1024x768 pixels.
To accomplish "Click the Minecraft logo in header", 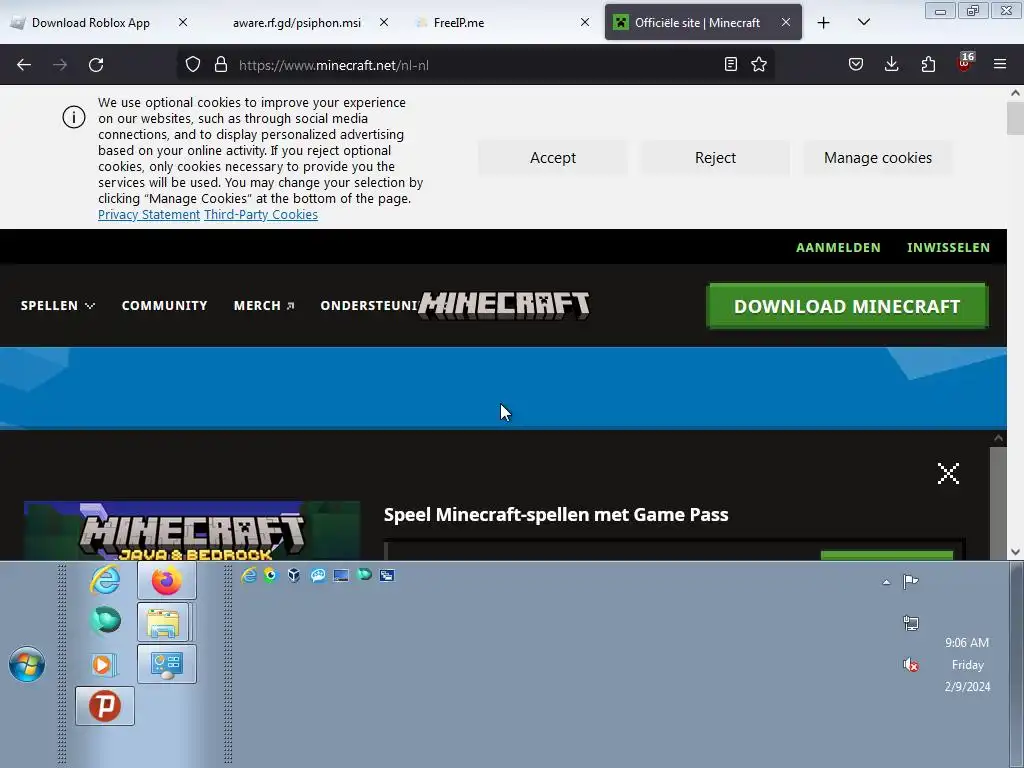I will 504,306.
